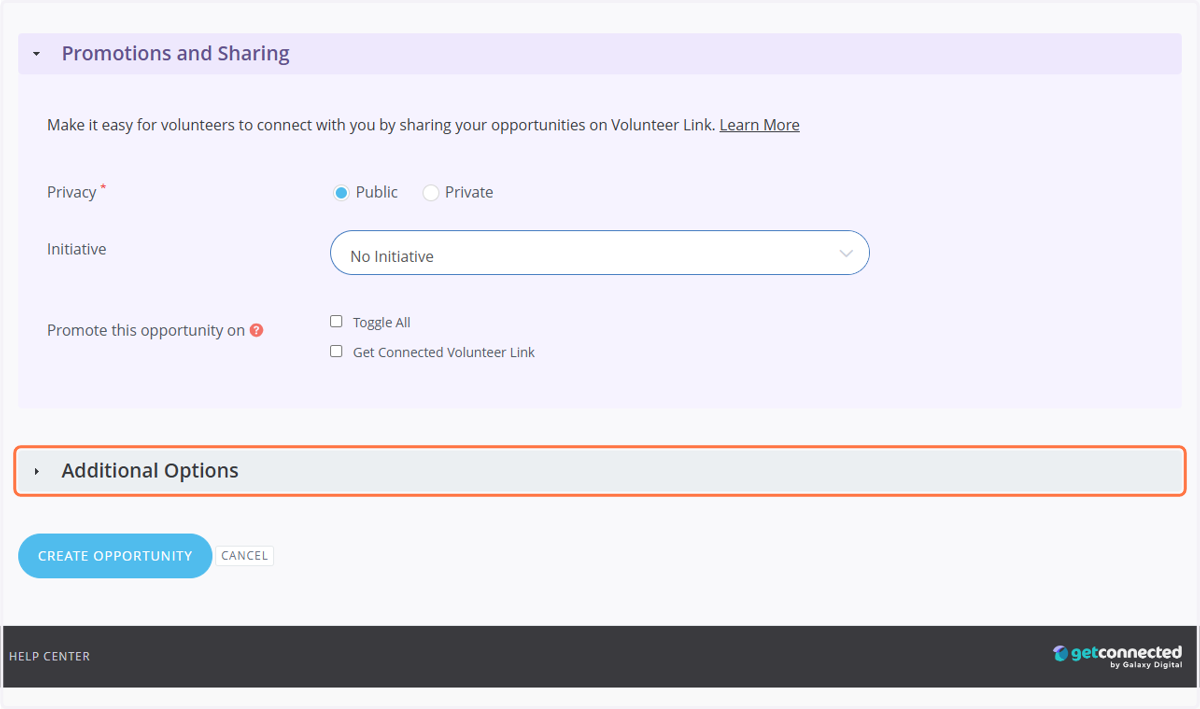Open the Help Center footer link

(49, 656)
